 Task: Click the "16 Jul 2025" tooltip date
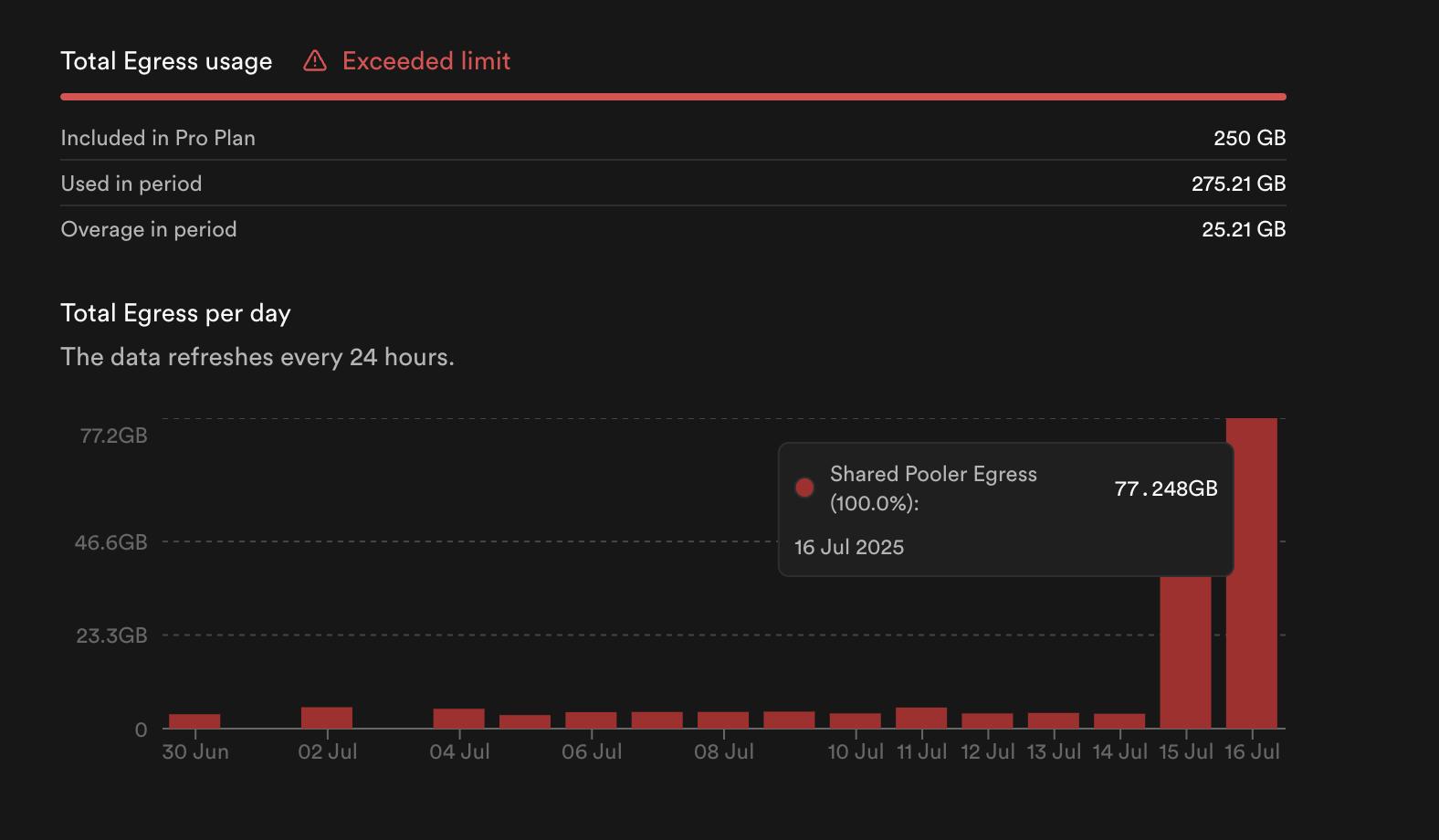(849, 547)
